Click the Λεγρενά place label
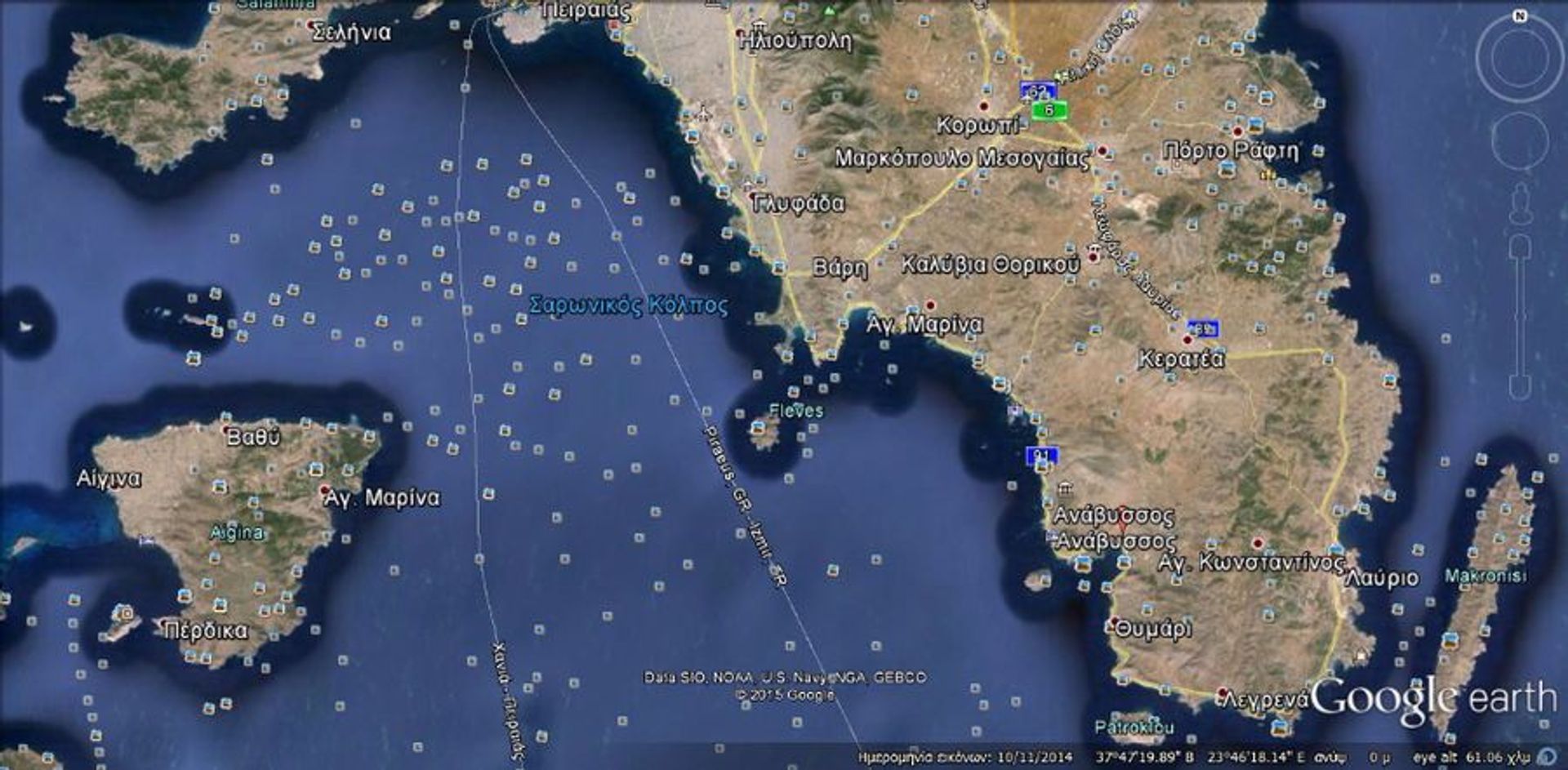 pos(1266,701)
